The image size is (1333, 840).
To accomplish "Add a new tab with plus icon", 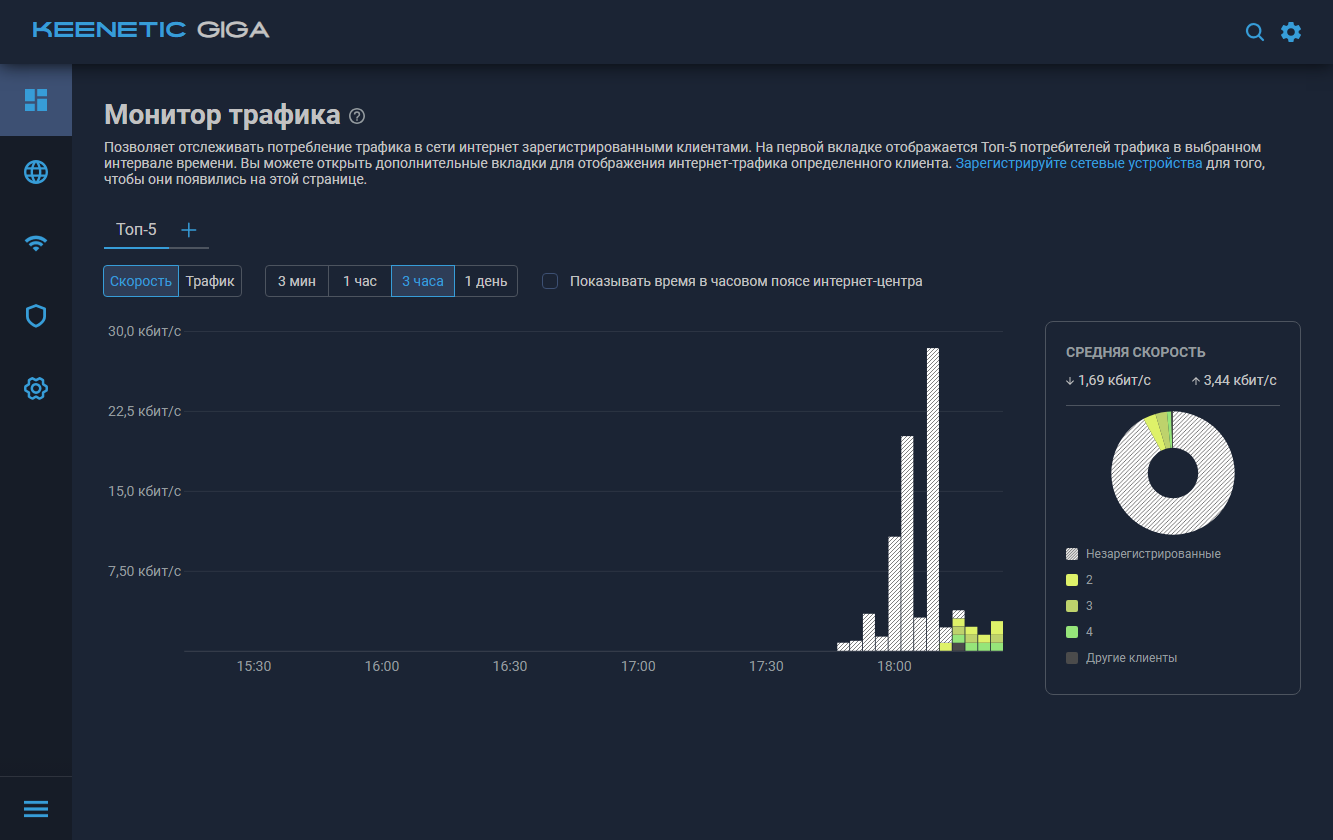I will [x=189, y=230].
